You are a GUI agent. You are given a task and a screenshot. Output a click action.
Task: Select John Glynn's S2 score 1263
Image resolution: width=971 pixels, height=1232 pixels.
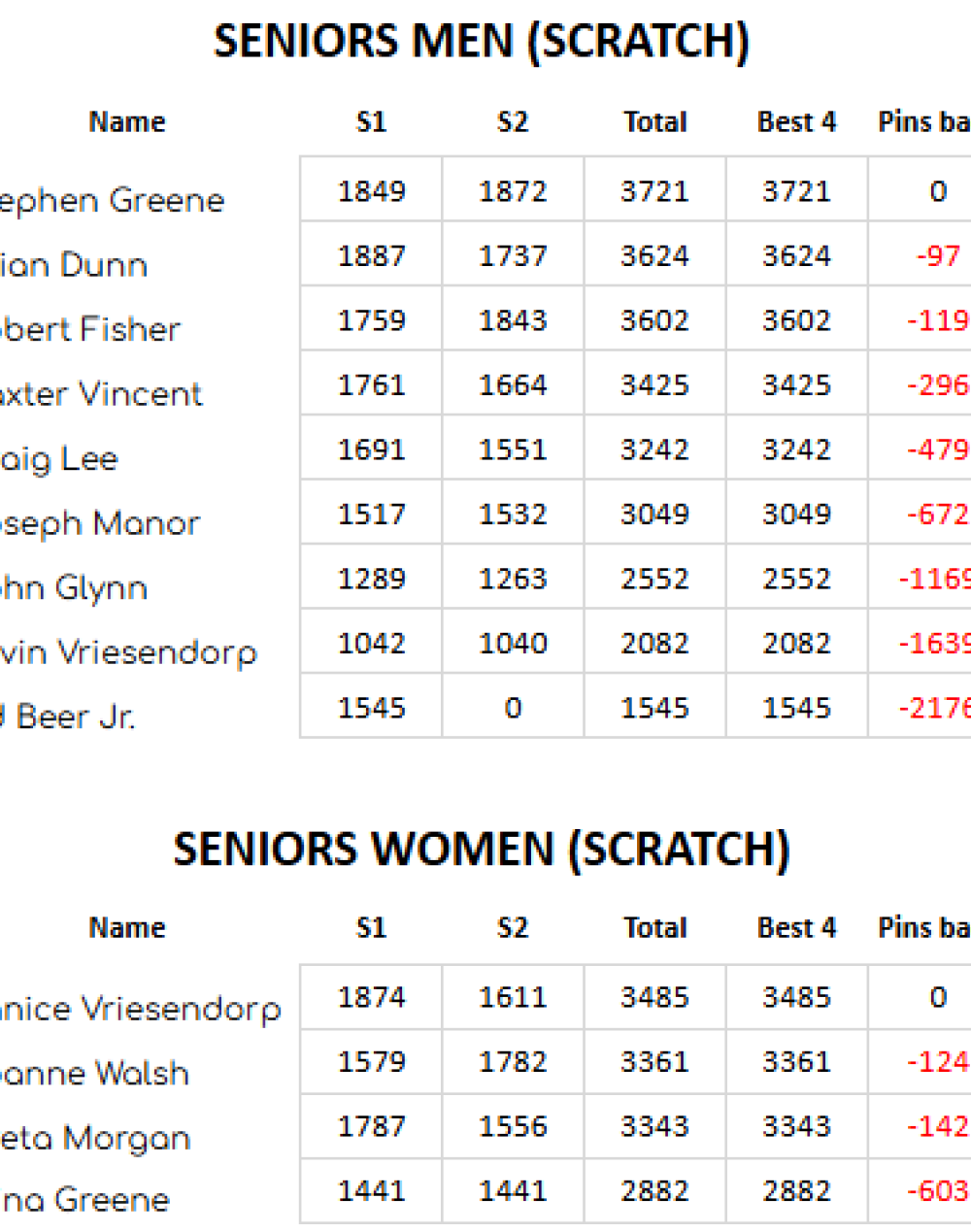coord(513,579)
